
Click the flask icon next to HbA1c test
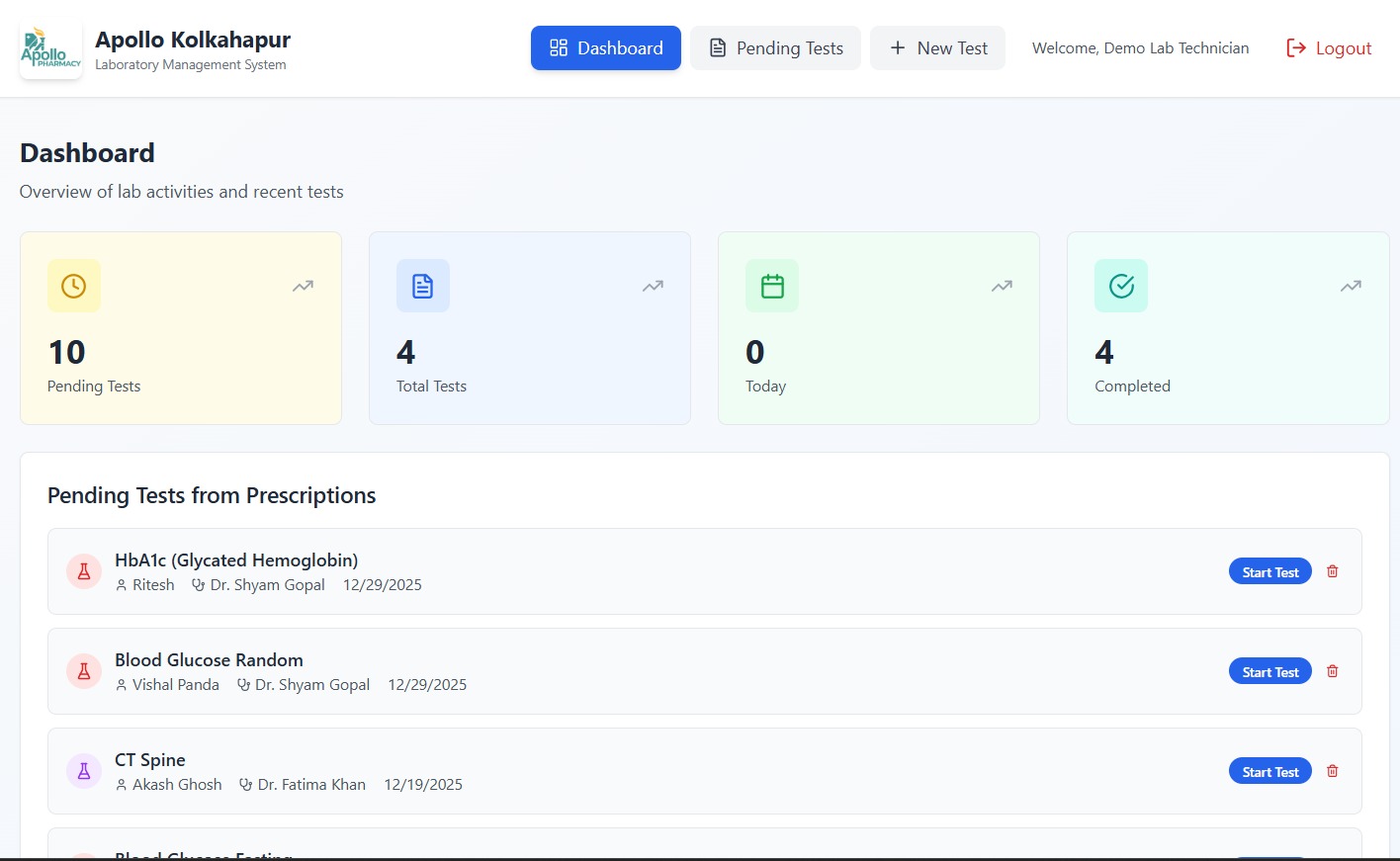[x=84, y=571]
